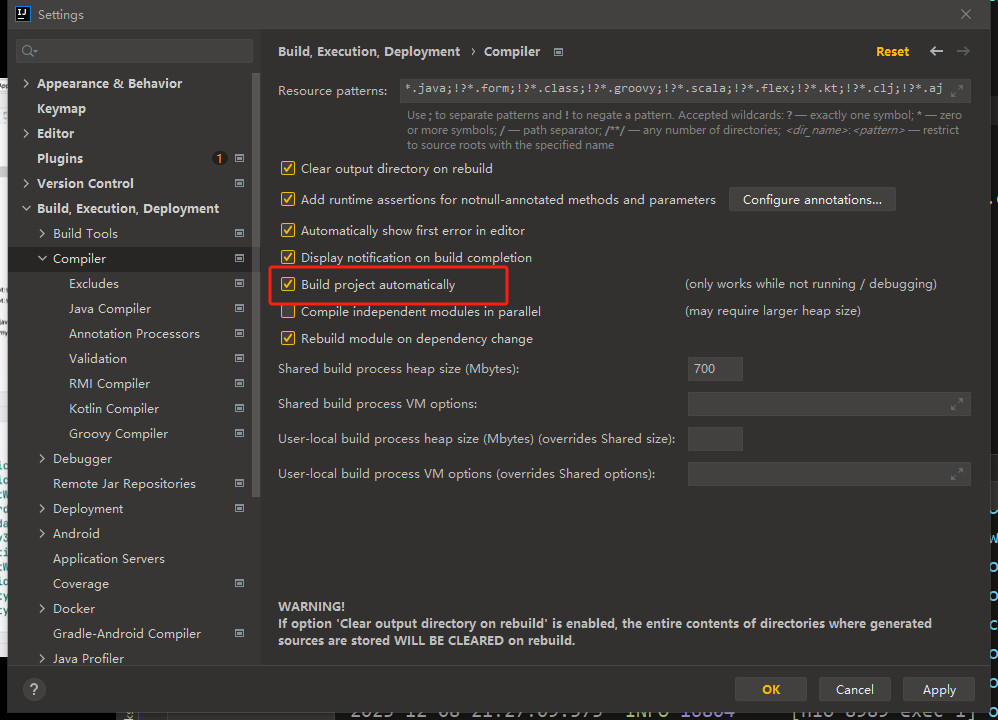This screenshot has width=998, height=720.
Task: Click the Plugins update count badge
Action: click(x=219, y=158)
